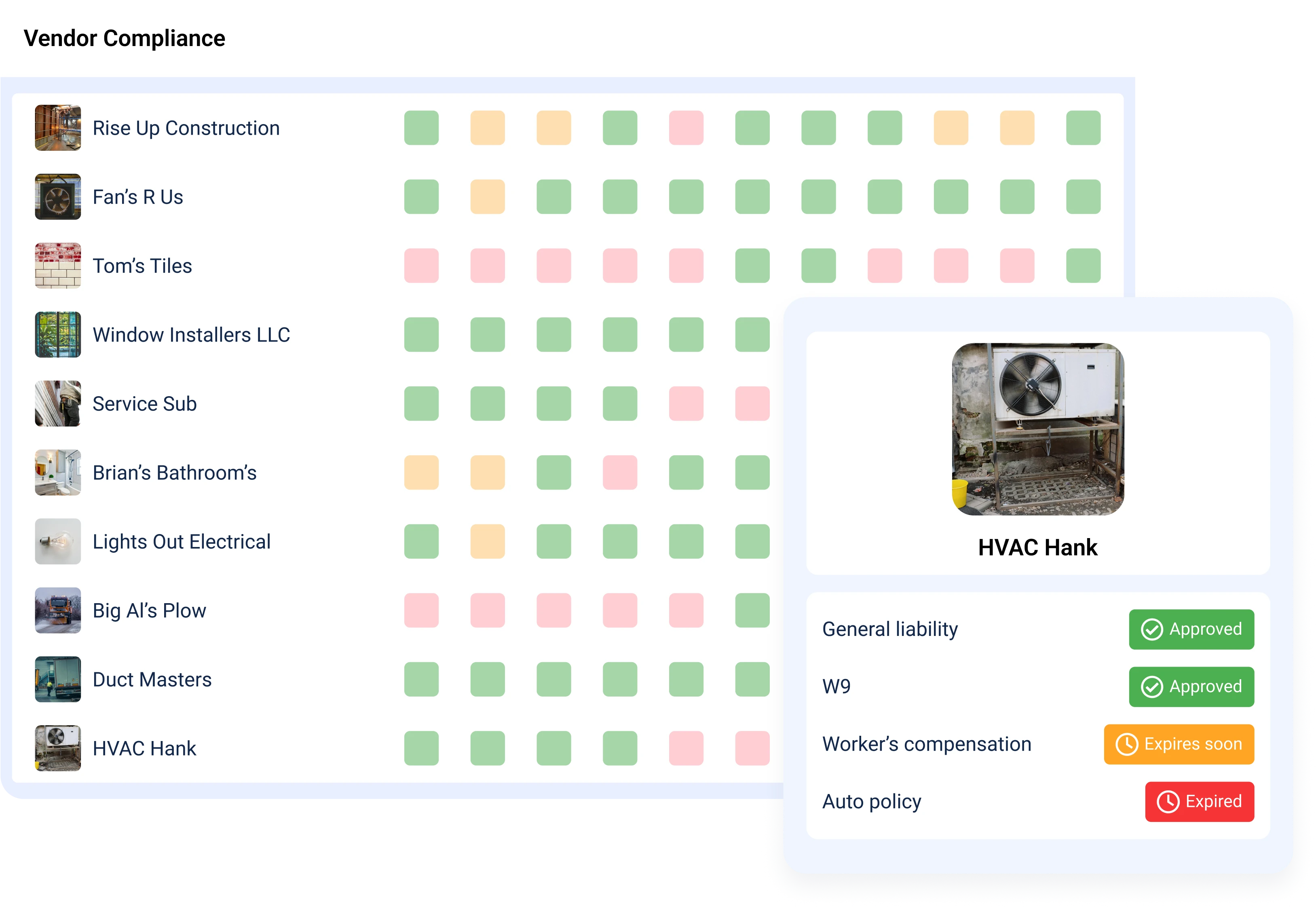Click the first green square for Fan's R Us
The height and width of the screenshot is (908, 1316).
tap(421, 197)
